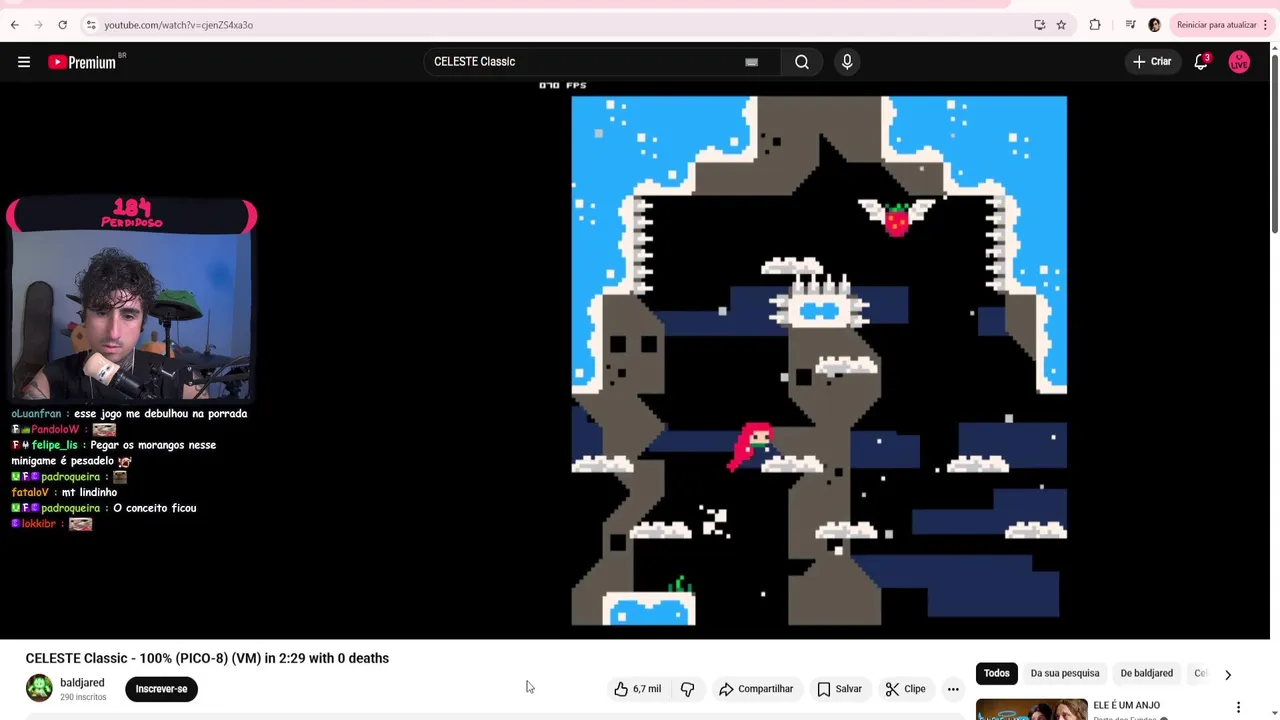The image size is (1280, 720).
Task: Open ELE É UM ANJO video title
Action: 1127,706
